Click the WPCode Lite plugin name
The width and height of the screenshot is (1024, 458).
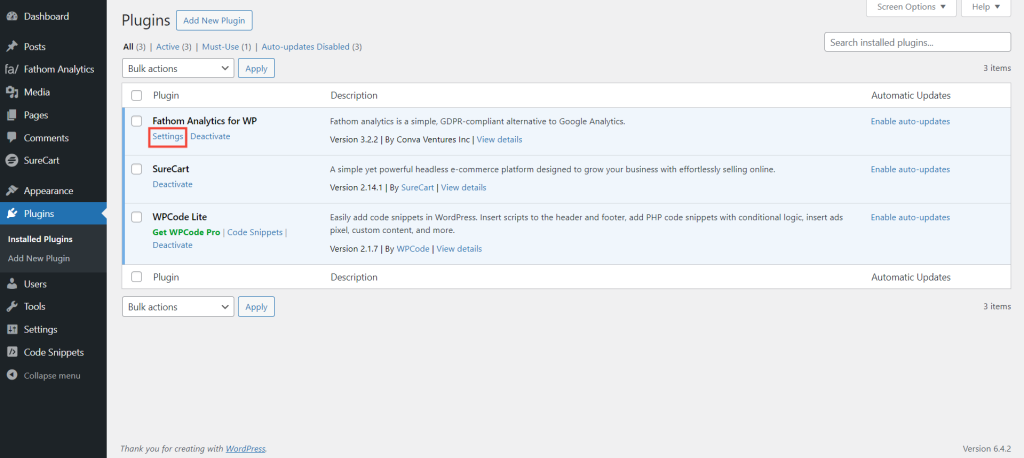pos(180,217)
